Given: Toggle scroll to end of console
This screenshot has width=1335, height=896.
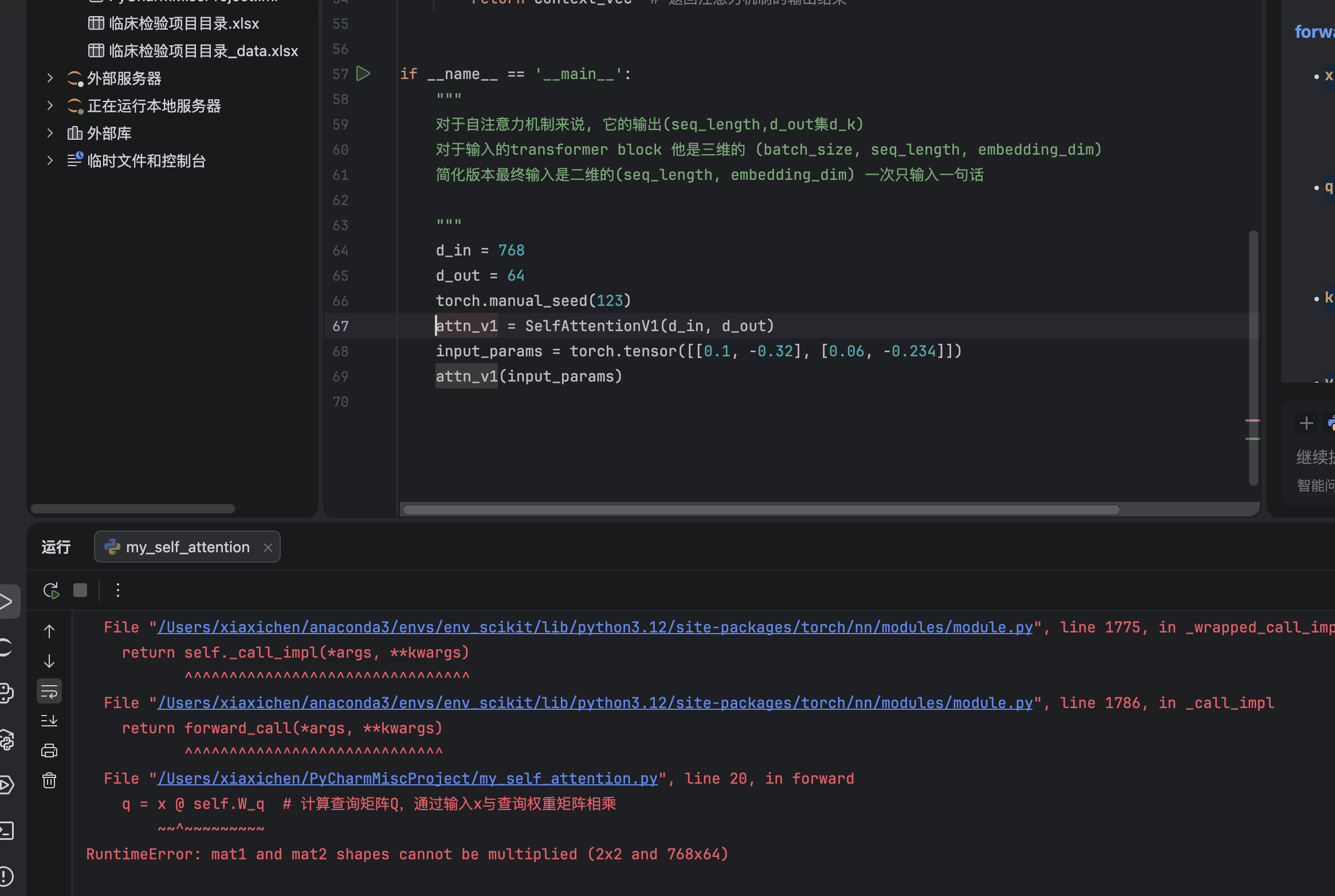Looking at the screenshot, I should pyautogui.click(x=49, y=721).
